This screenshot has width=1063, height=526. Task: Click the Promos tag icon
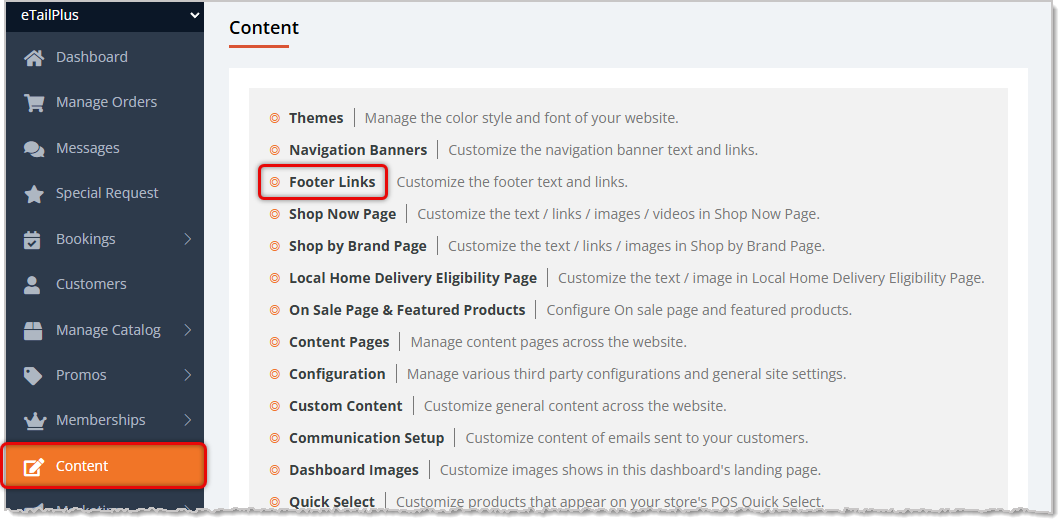pos(33,376)
